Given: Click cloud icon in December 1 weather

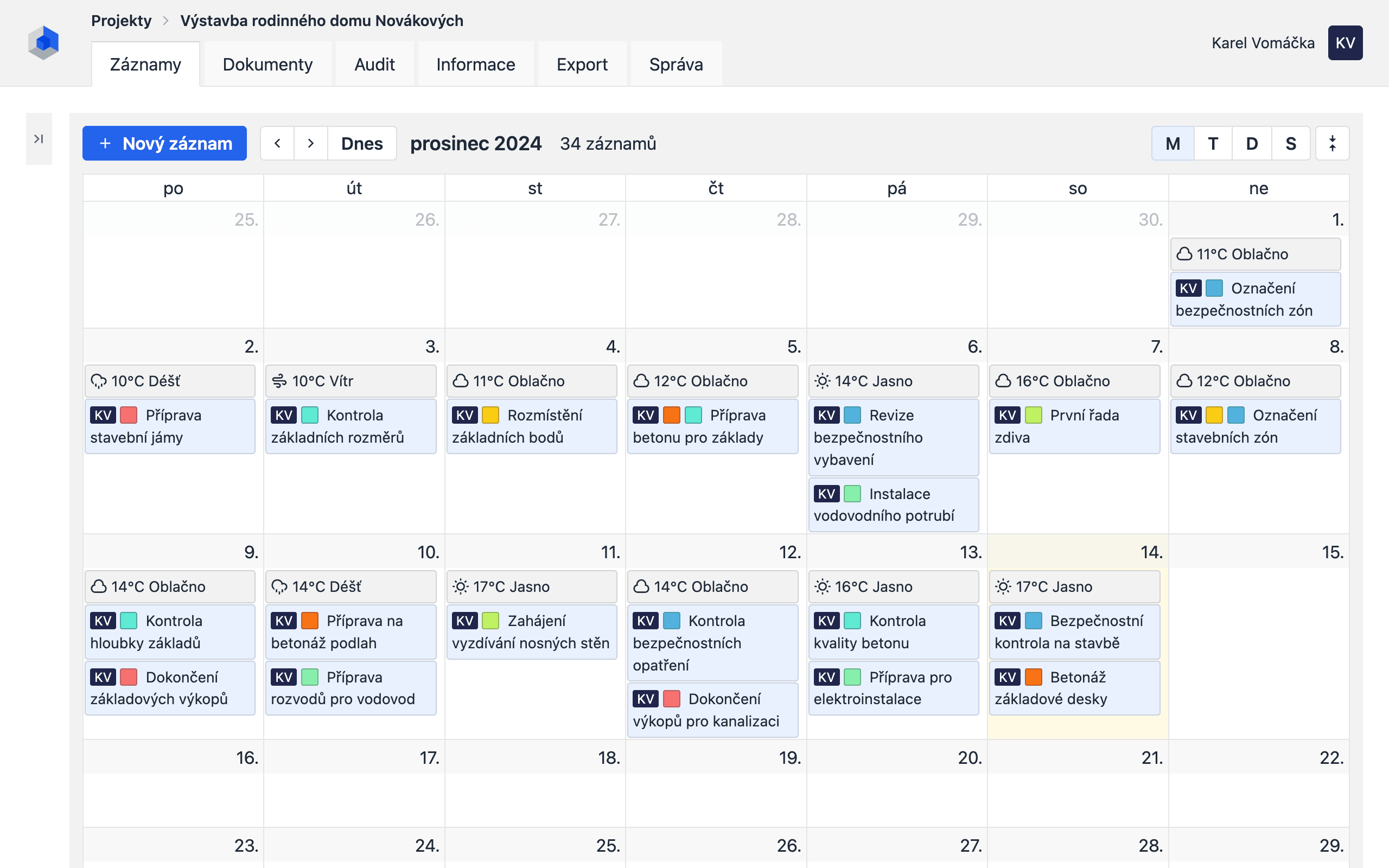Looking at the screenshot, I should tap(1184, 254).
